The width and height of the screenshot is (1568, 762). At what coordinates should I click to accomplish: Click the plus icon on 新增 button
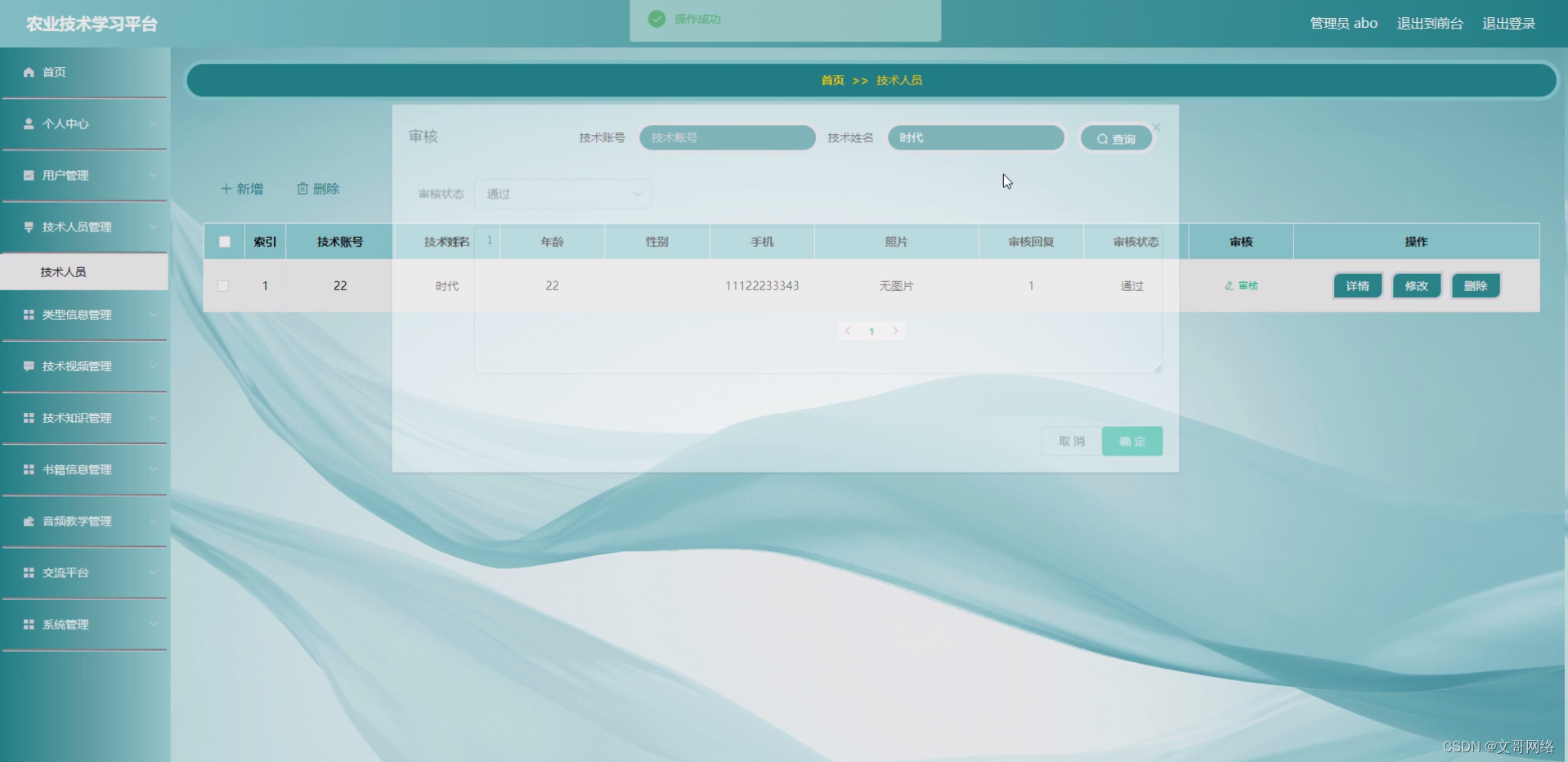[x=226, y=188]
